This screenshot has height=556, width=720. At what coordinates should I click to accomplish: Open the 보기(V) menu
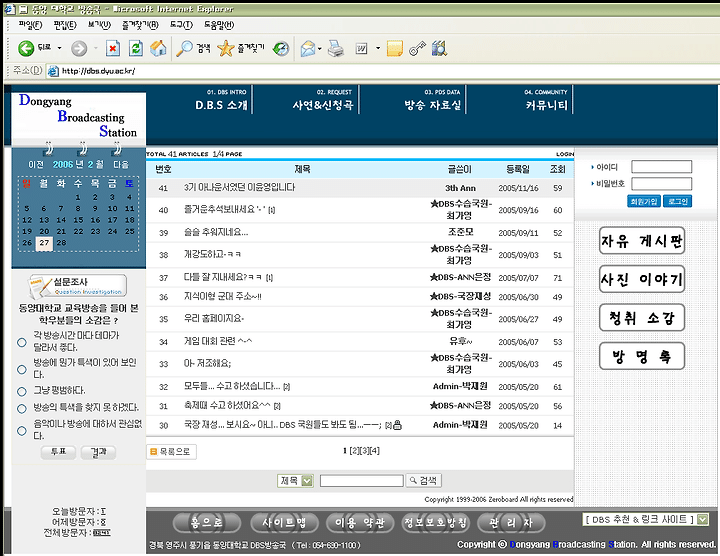pyautogui.click(x=99, y=25)
